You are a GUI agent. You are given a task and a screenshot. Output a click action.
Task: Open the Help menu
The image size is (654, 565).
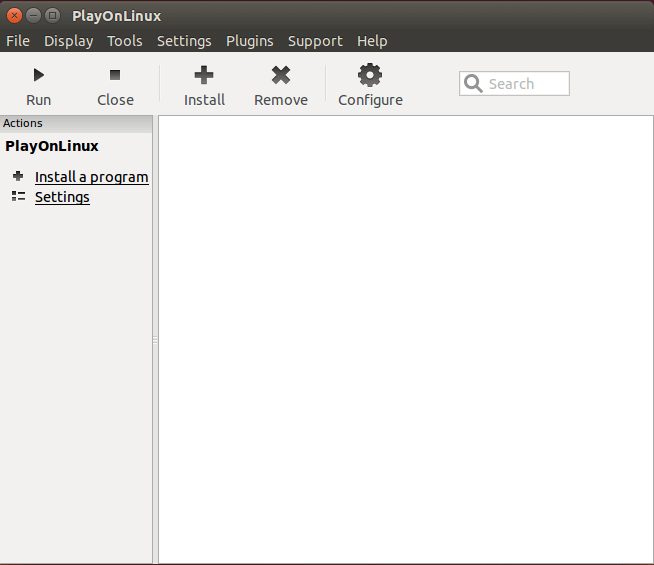tap(372, 41)
